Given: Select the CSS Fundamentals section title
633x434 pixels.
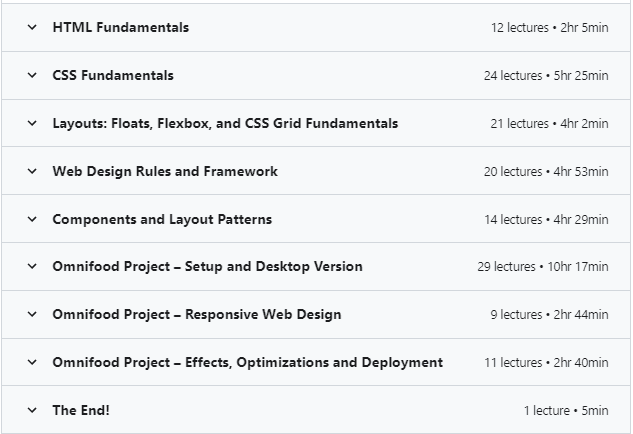Looking at the screenshot, I should coord(113,76).
